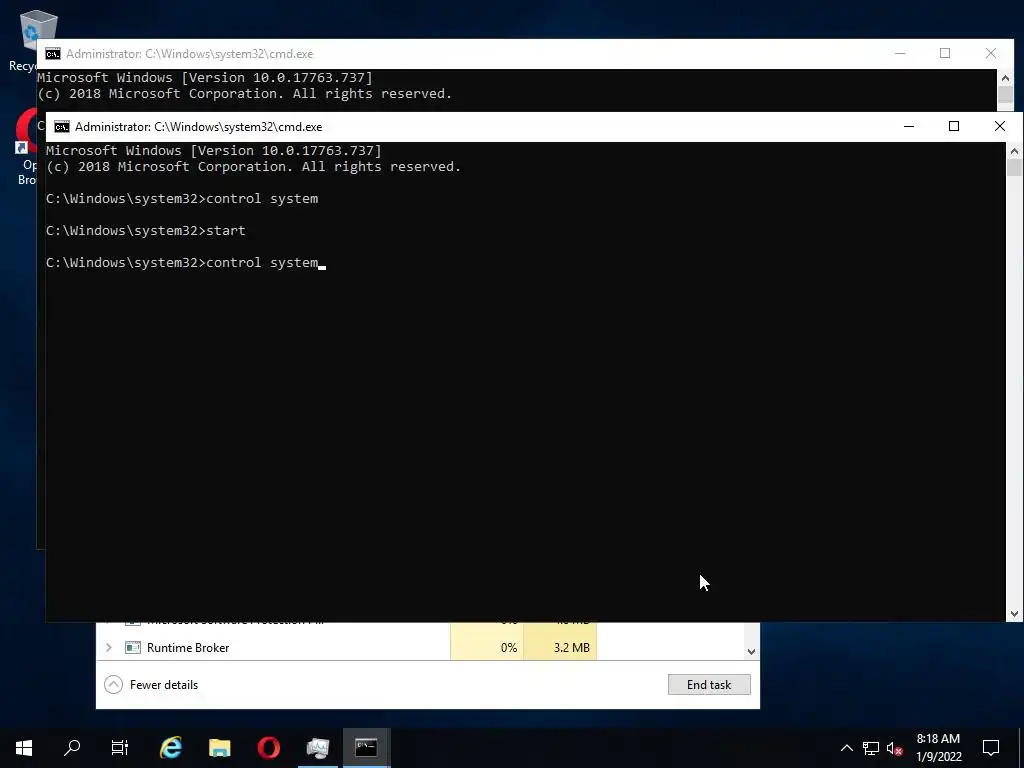Minimize the front cmd.exe window
The height and width of the screenshot is (768, 1024).
point(908,126)
